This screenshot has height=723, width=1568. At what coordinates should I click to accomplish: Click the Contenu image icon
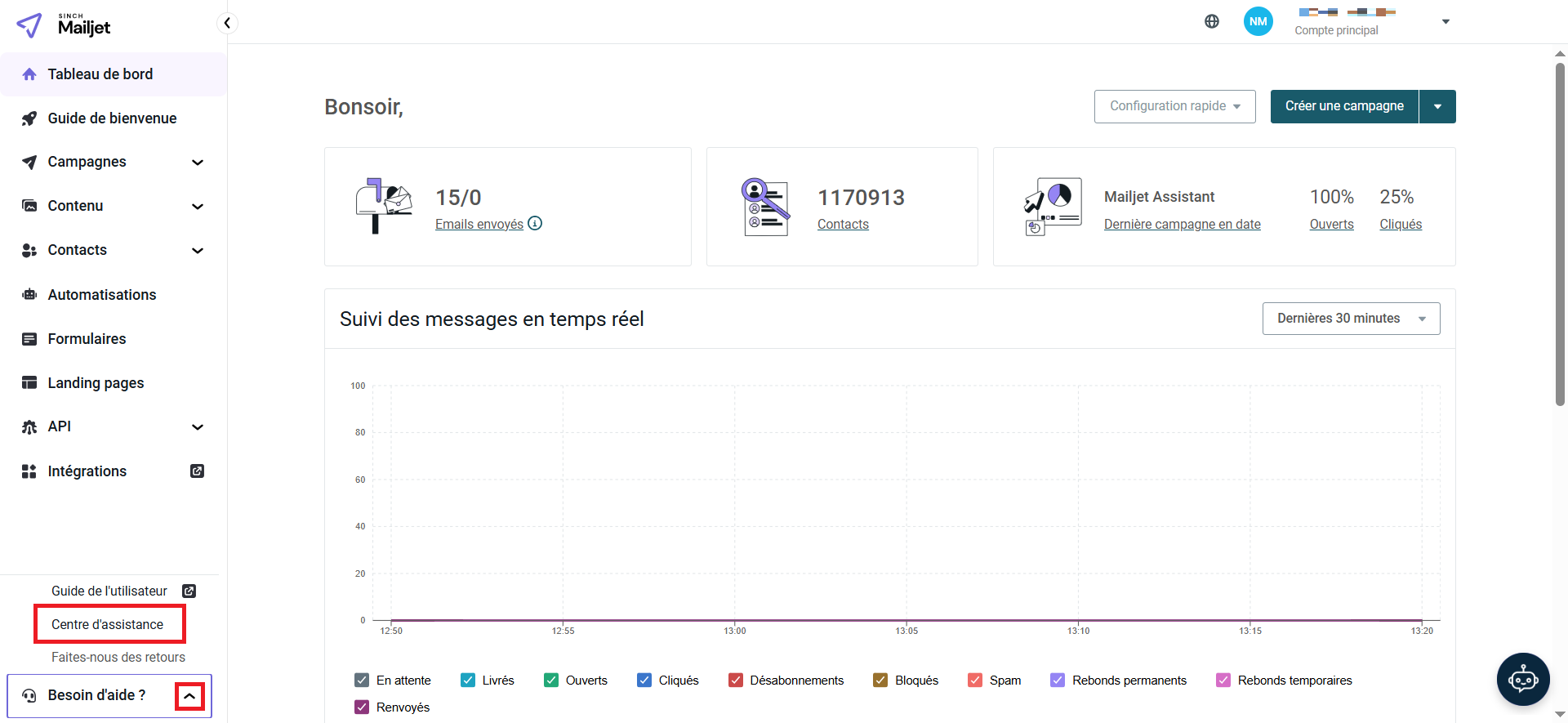pyautogui.click(x=29, y=206)
